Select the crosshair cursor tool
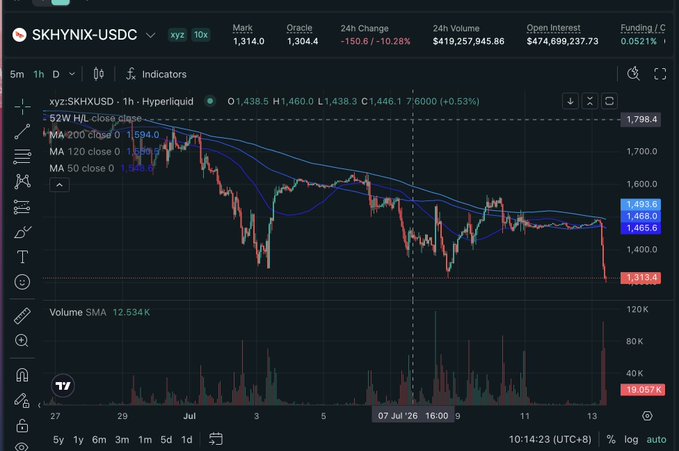The height and width of the screenshot is (451, 679). pos(22,106)
